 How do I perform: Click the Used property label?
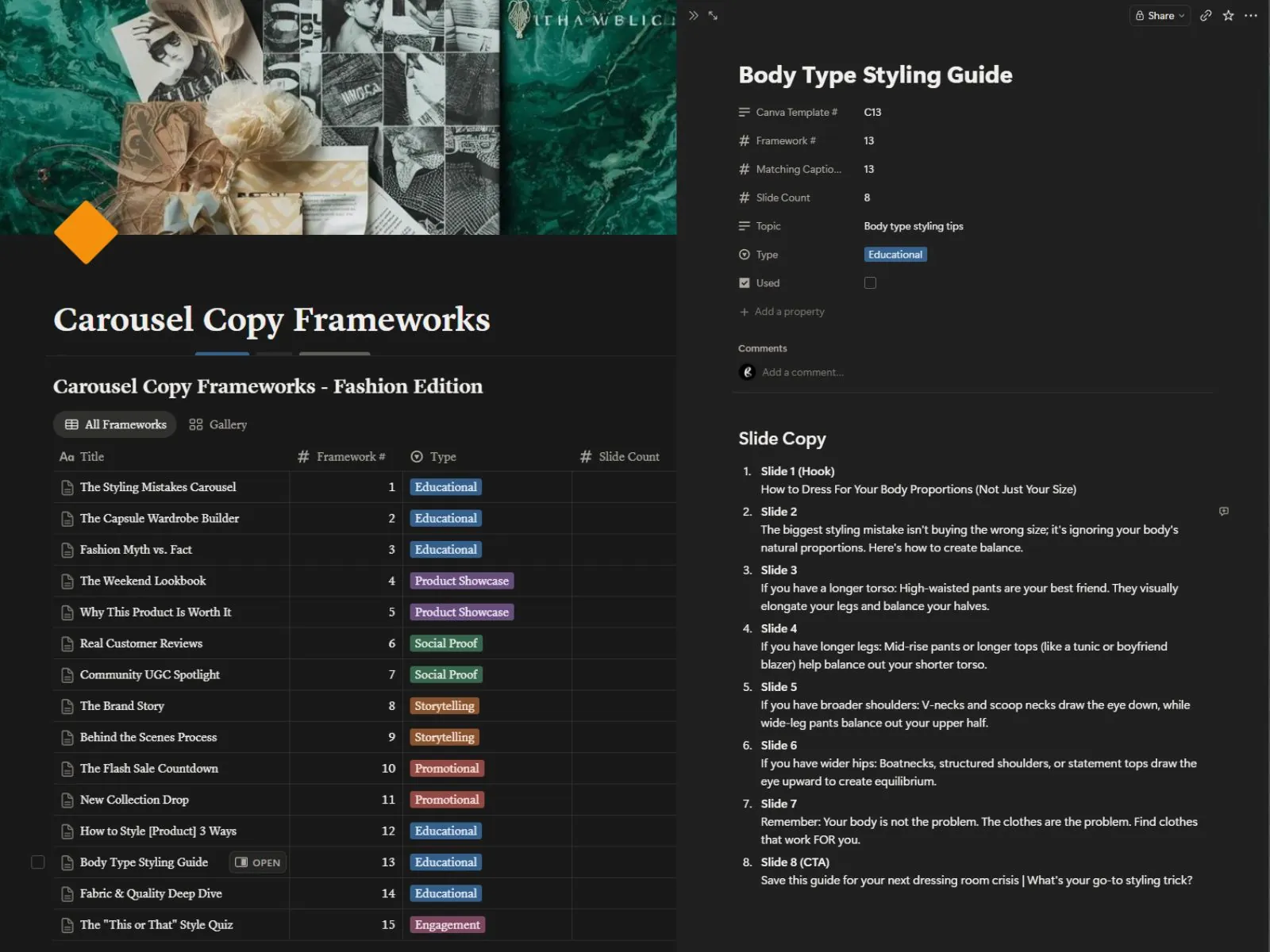[768, 284]
